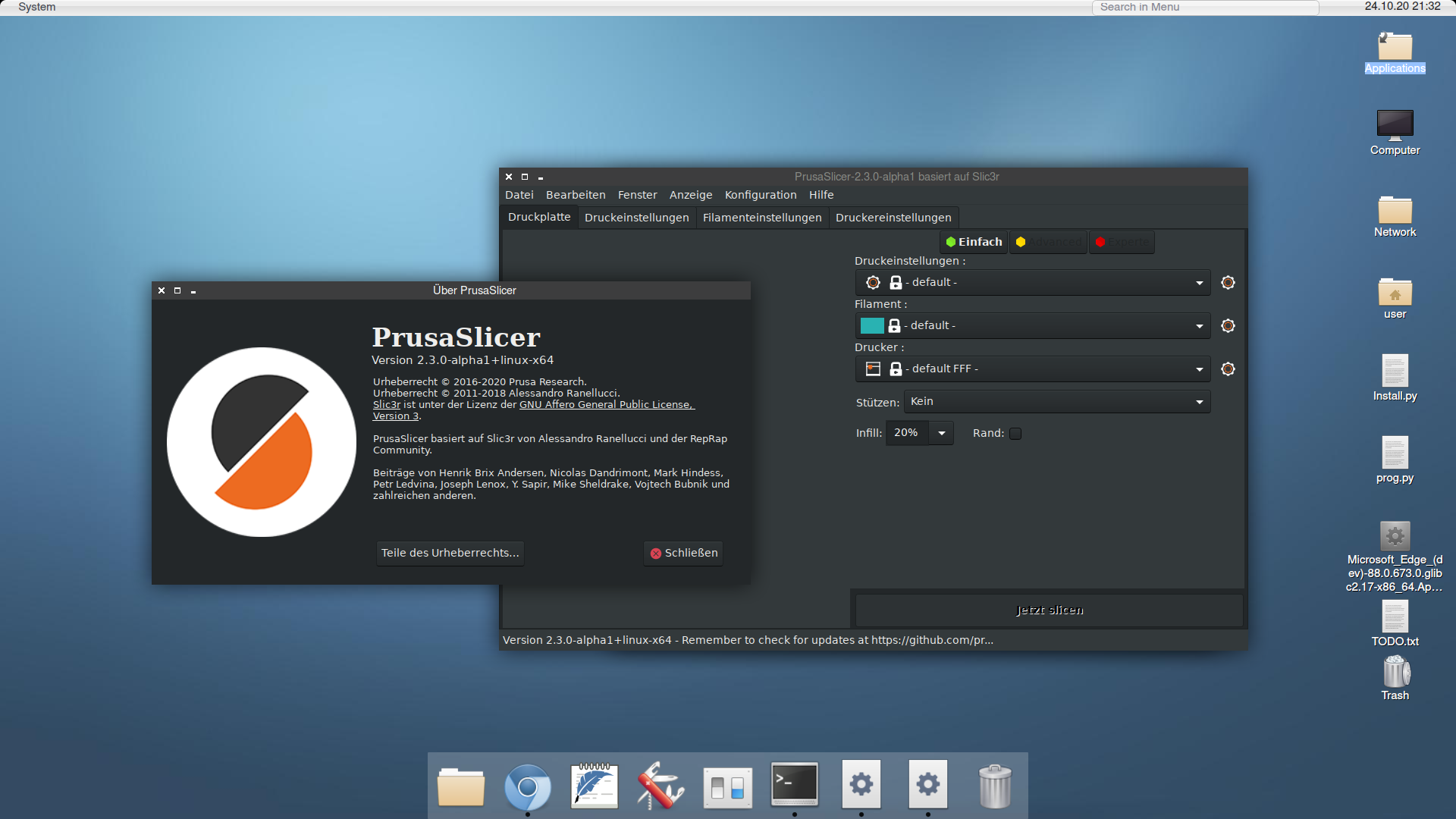Launch the Chromium browser from the dock
1456x819 pixels.
pyautogui.click(x=528, y=786)
